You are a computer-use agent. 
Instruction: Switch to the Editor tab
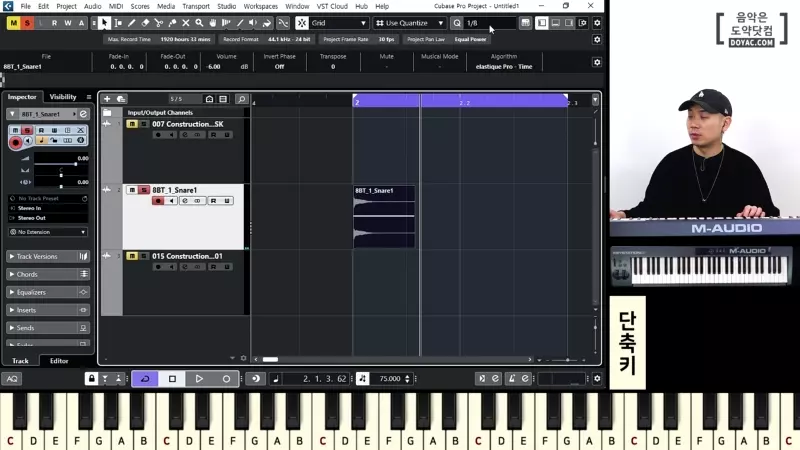click(59, 361)
